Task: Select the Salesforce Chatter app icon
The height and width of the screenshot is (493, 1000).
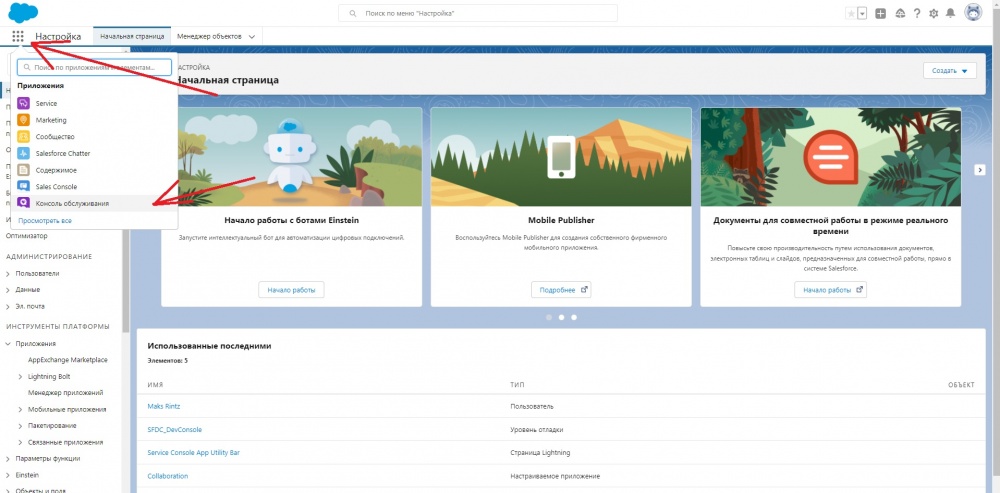Action: coord(24,153)
